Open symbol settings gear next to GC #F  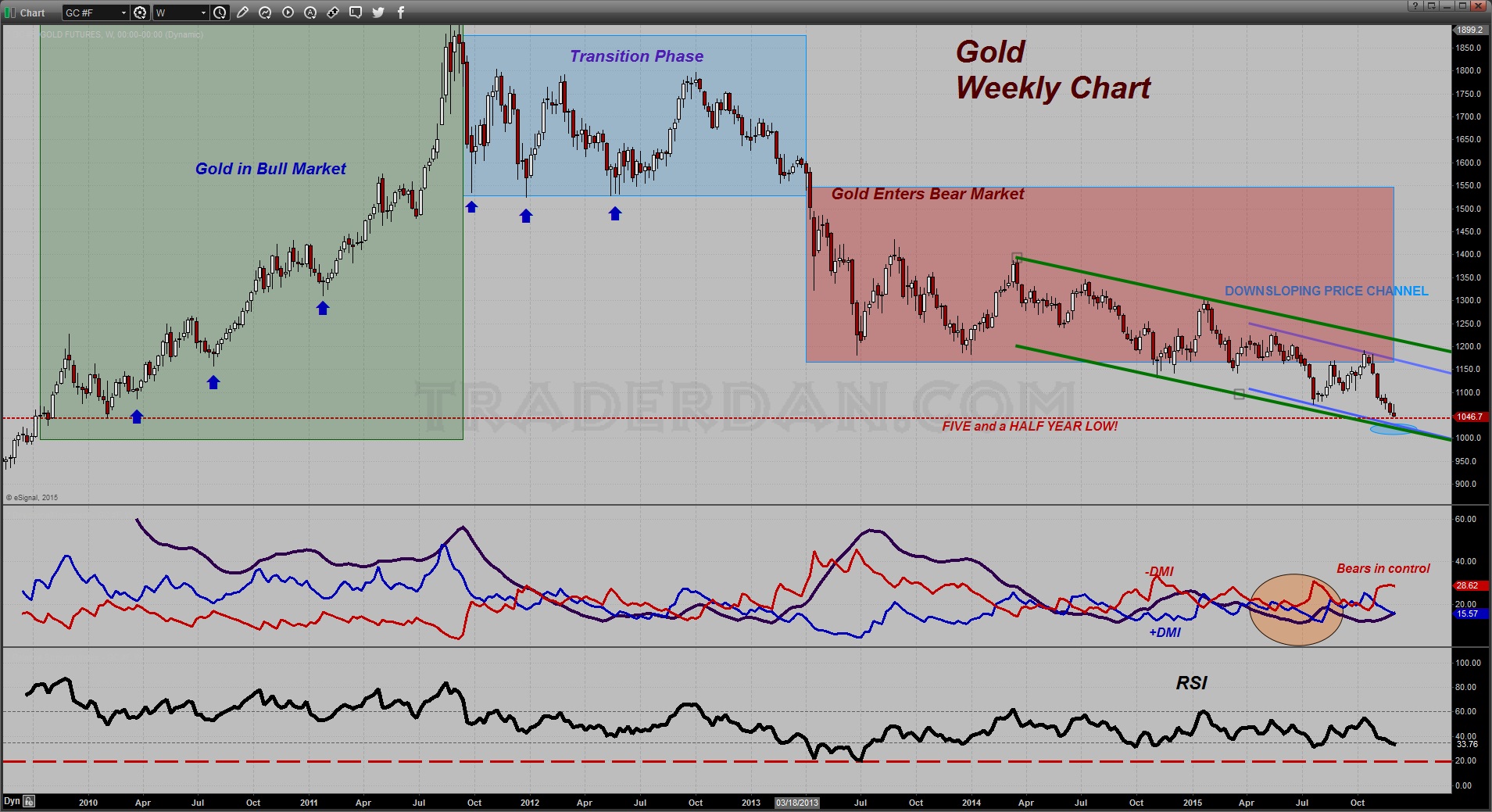(x=140, y=13)
